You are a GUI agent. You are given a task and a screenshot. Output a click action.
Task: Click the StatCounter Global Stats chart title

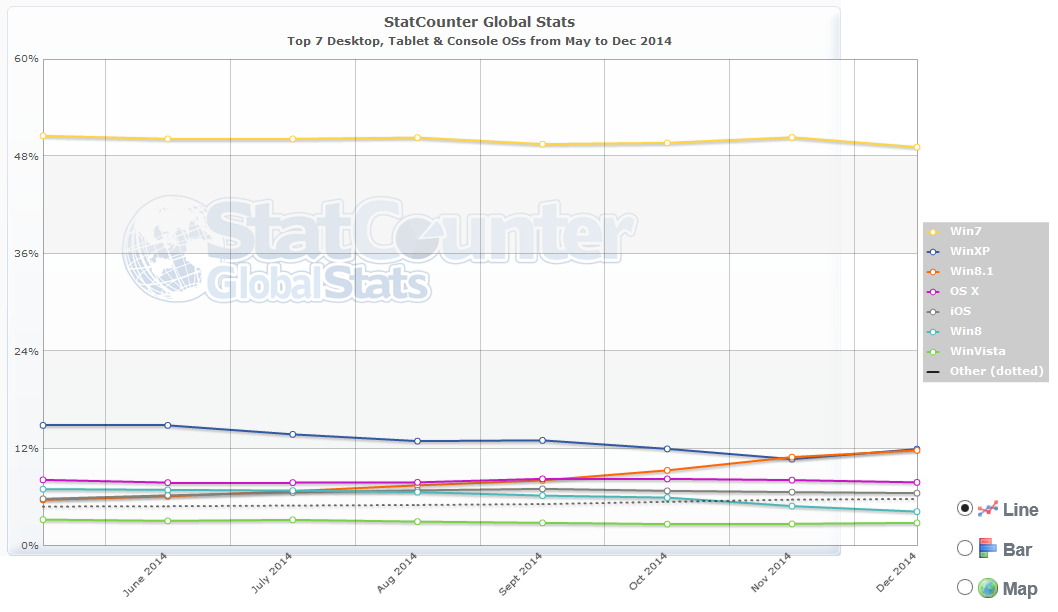coord(479,22)
